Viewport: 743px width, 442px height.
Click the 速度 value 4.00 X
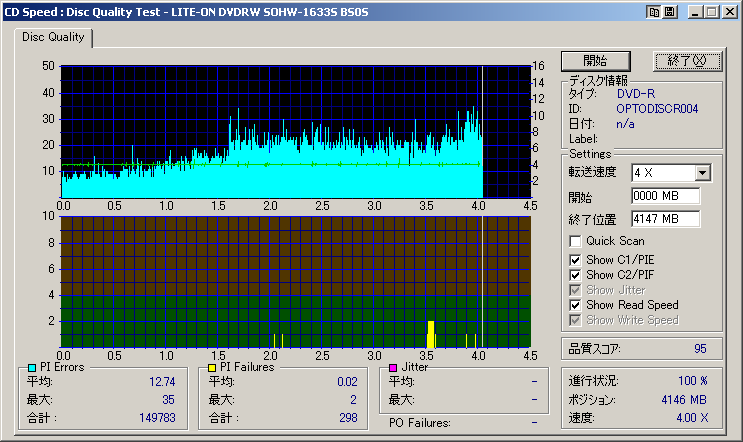(x=692, y=418)
